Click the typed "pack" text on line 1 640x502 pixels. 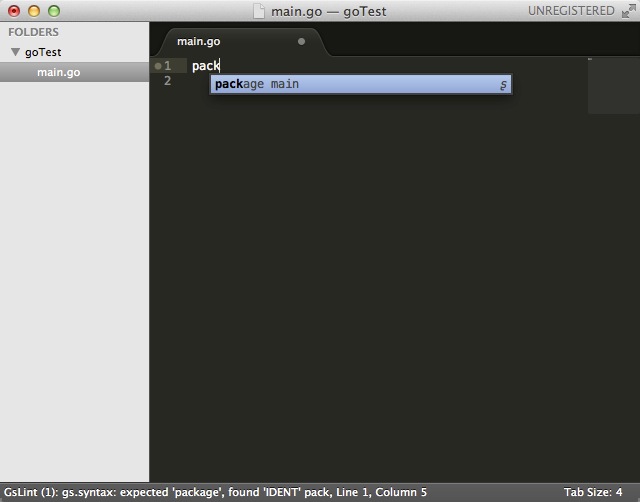click(205, 66)
